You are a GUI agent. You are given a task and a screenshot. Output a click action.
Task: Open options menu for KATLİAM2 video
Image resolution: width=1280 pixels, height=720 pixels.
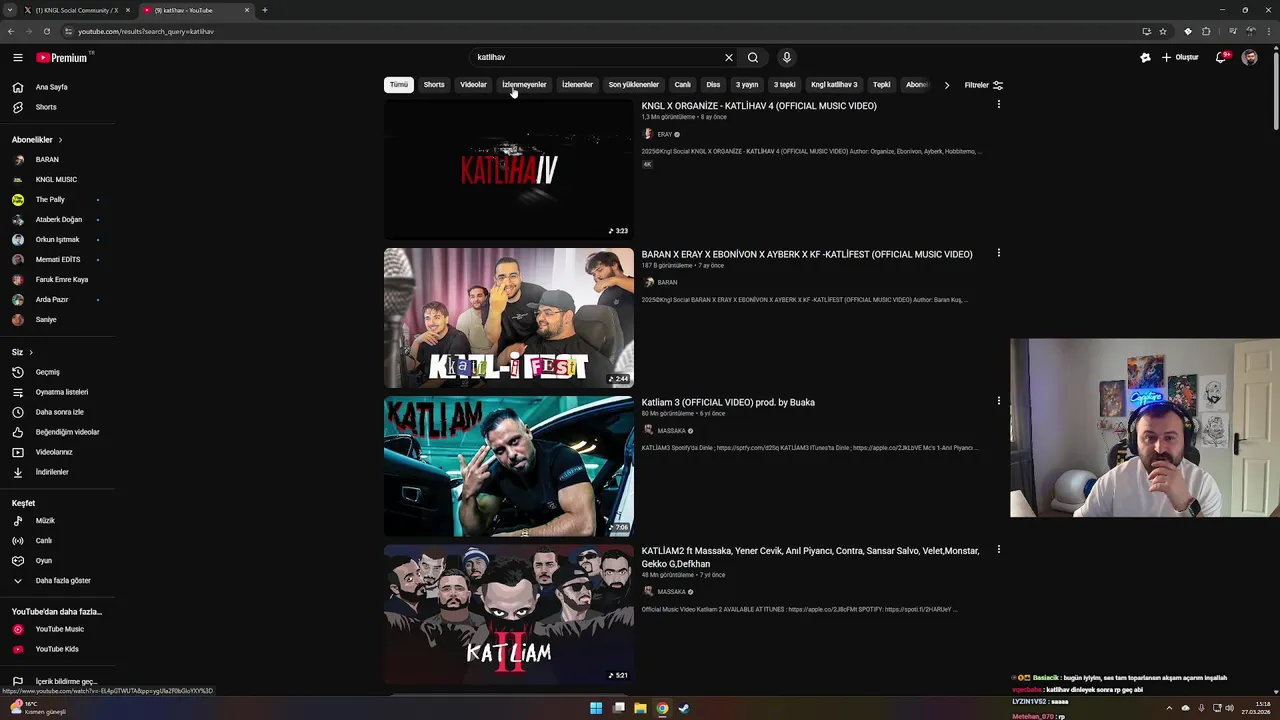[x=998, y=550]
